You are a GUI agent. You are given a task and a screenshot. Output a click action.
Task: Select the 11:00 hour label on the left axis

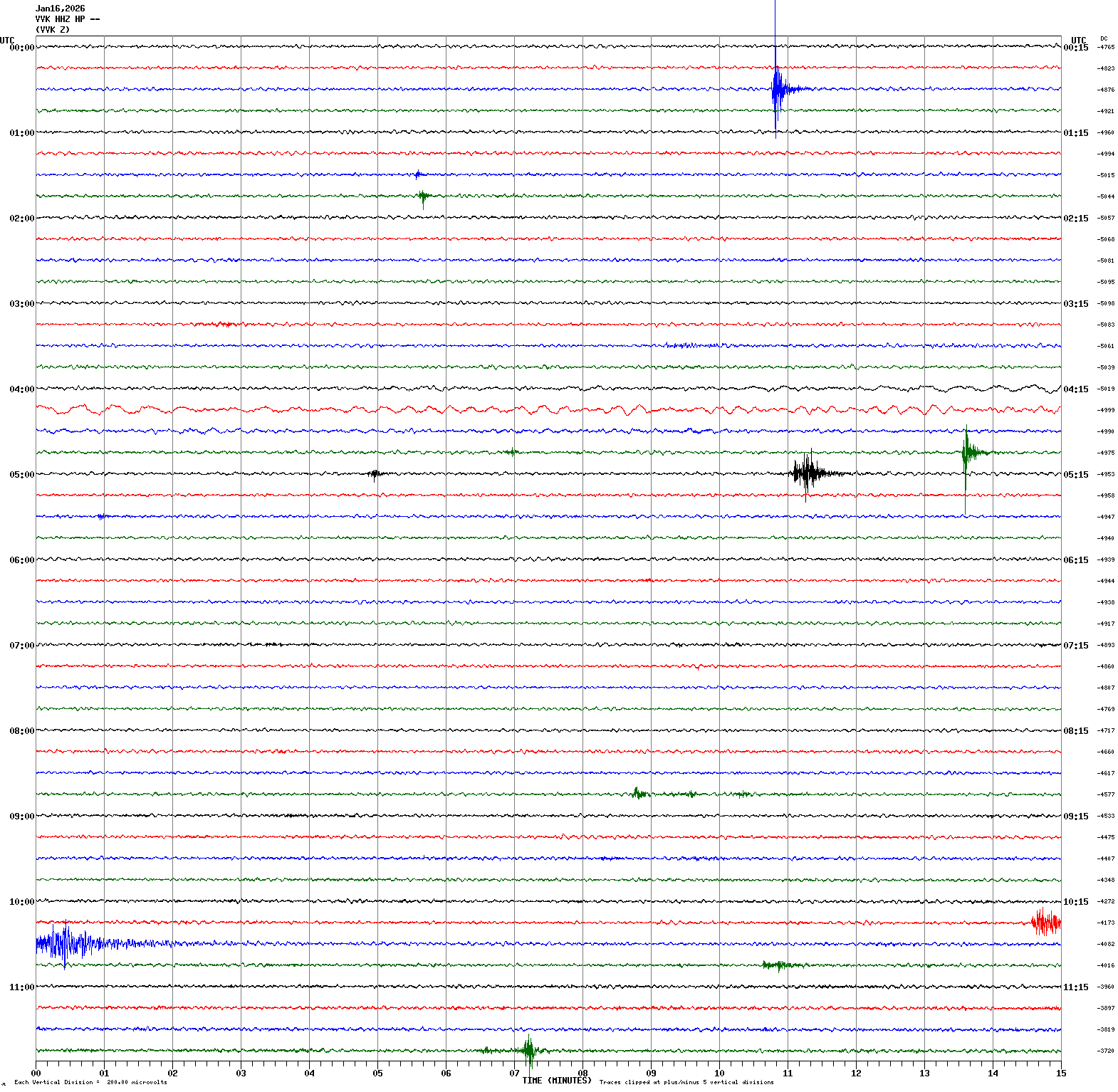click(x=21, y=987)
